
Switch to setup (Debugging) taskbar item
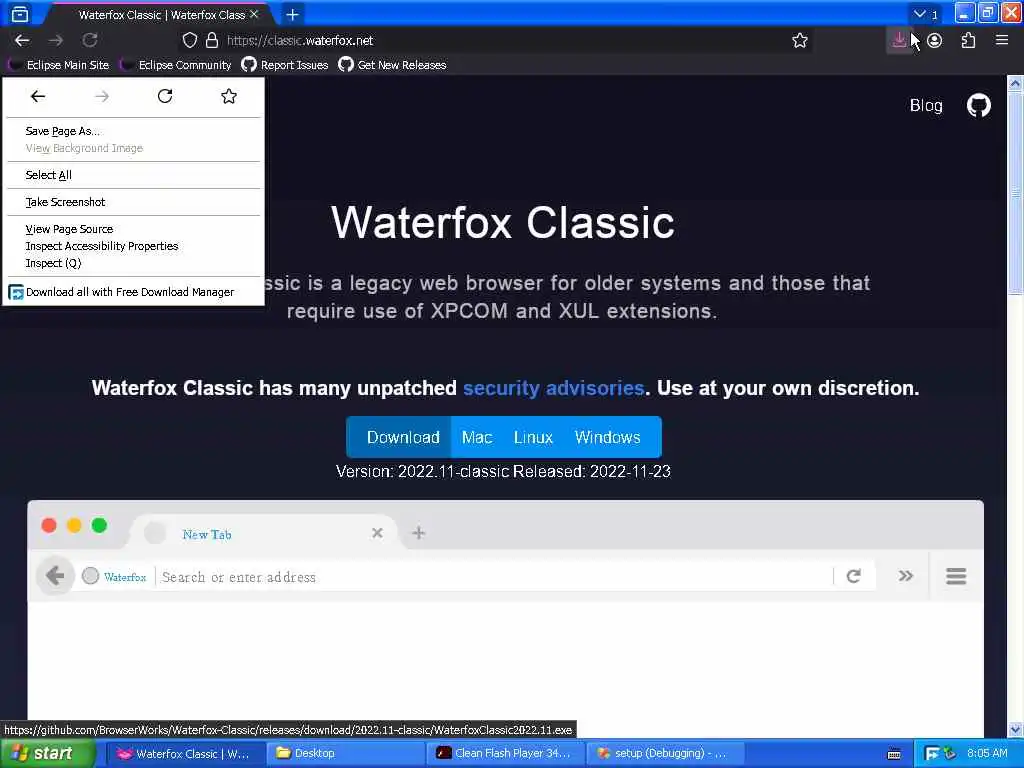click(x=666, y=754)
